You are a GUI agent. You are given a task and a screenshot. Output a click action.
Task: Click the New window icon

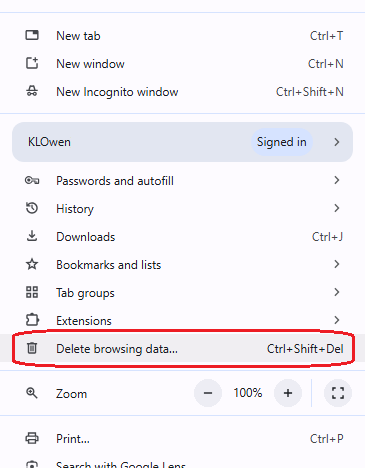coord(32,63)
